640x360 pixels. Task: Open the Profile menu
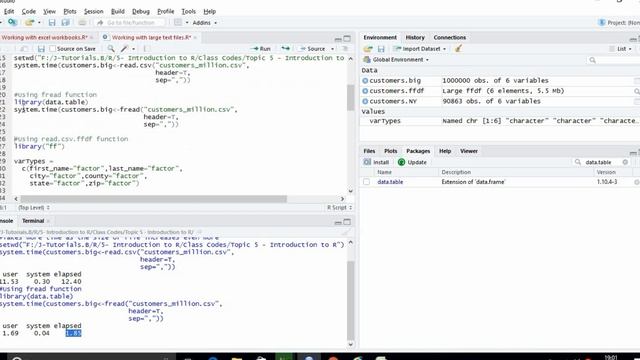[x=165, y=11]
